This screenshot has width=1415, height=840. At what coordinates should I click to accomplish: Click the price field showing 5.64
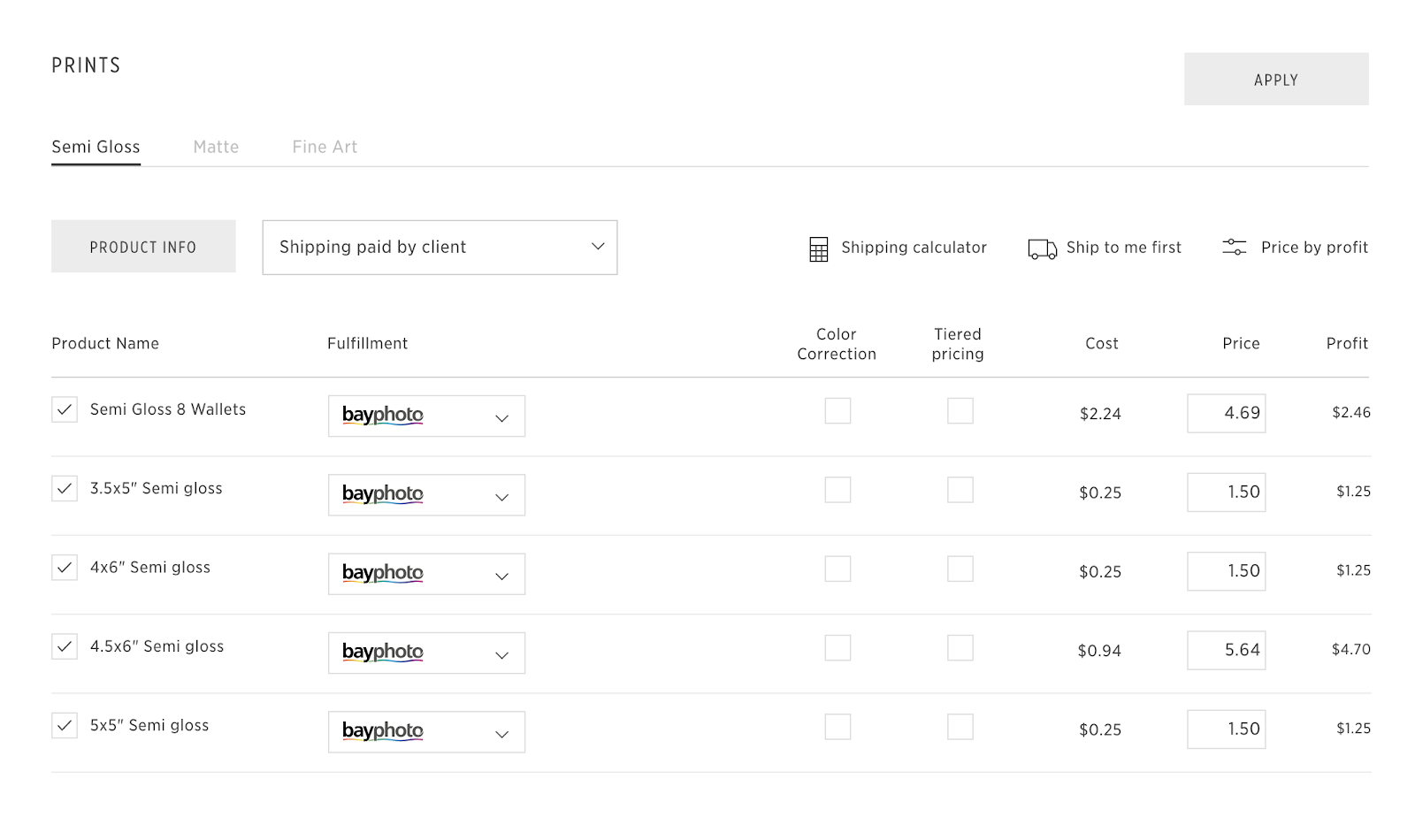coord(1226,650)
